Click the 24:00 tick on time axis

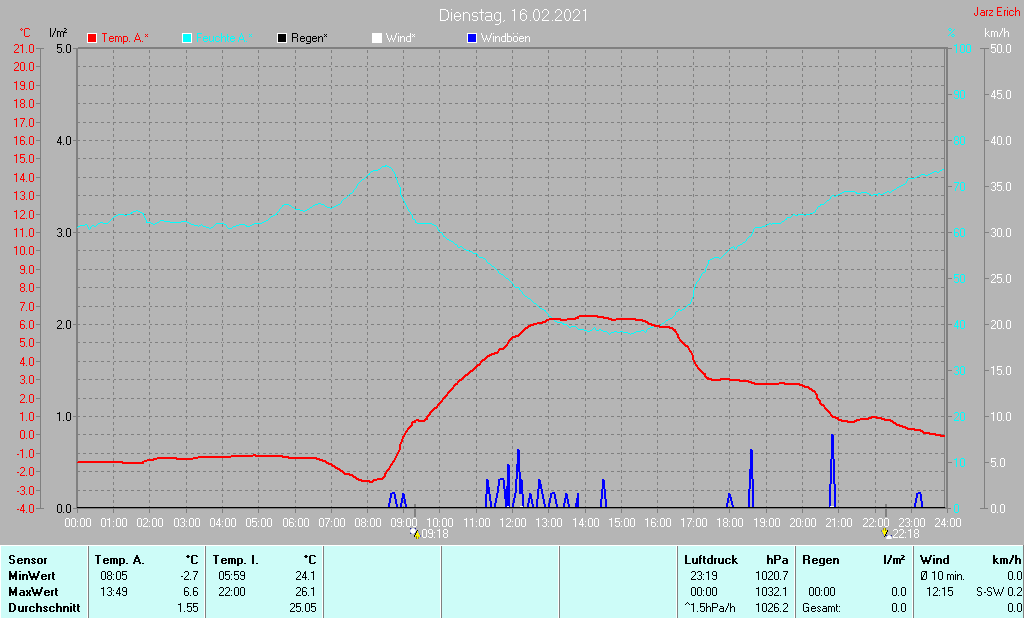point(948,523)
